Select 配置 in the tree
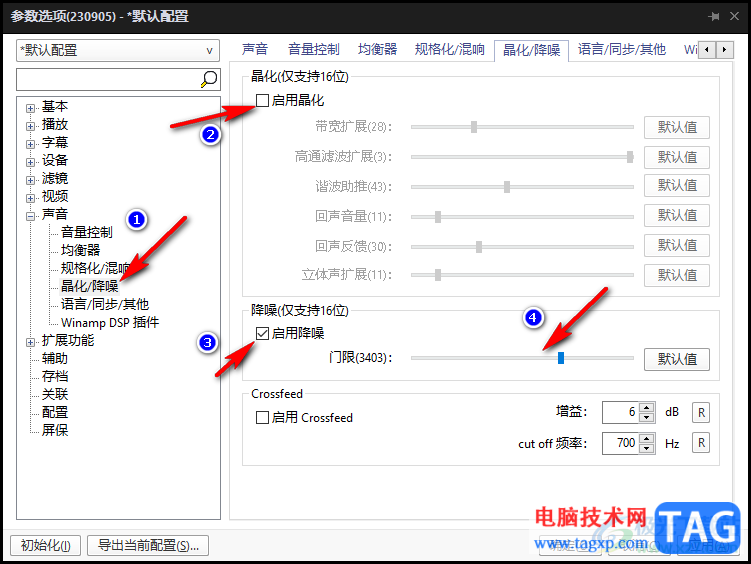 click(55, 412)
